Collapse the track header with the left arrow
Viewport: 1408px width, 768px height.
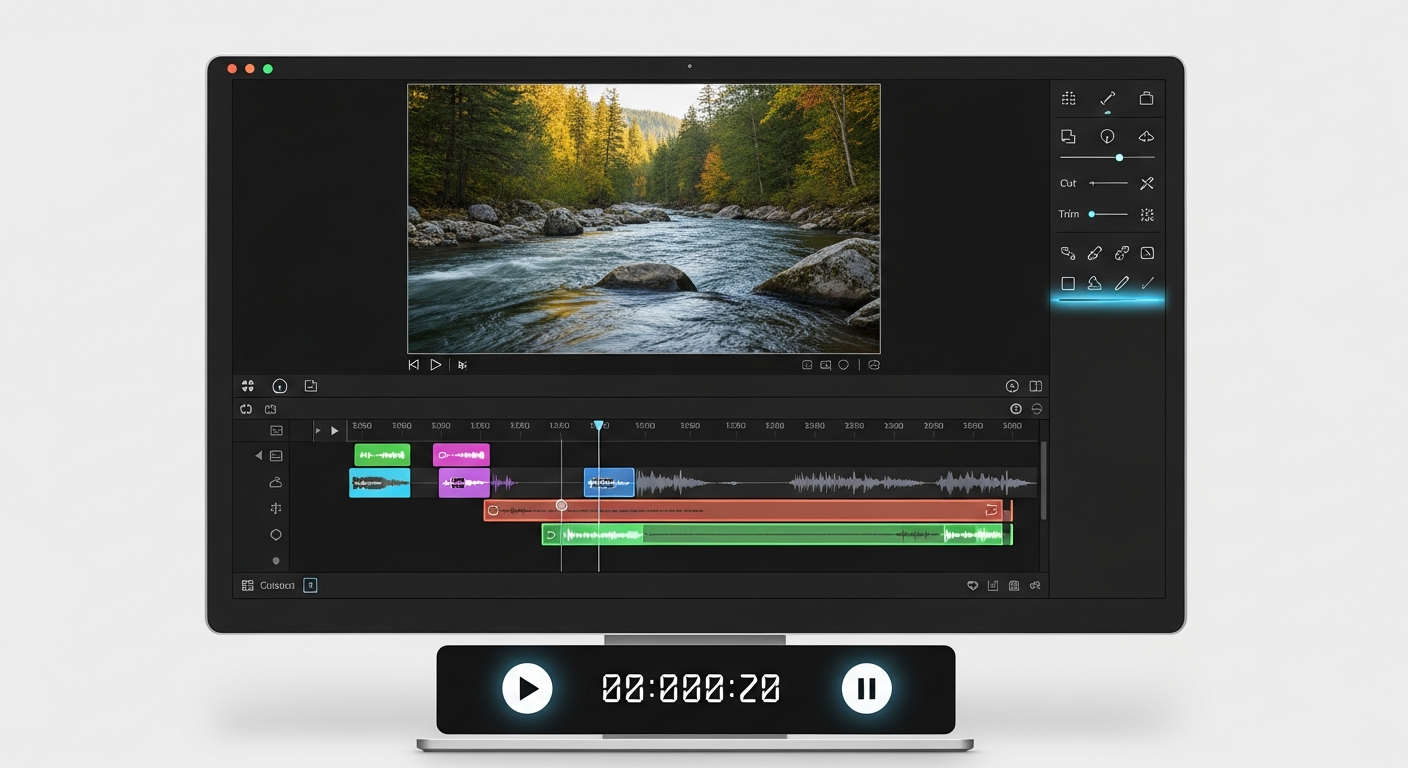[258, 454]
